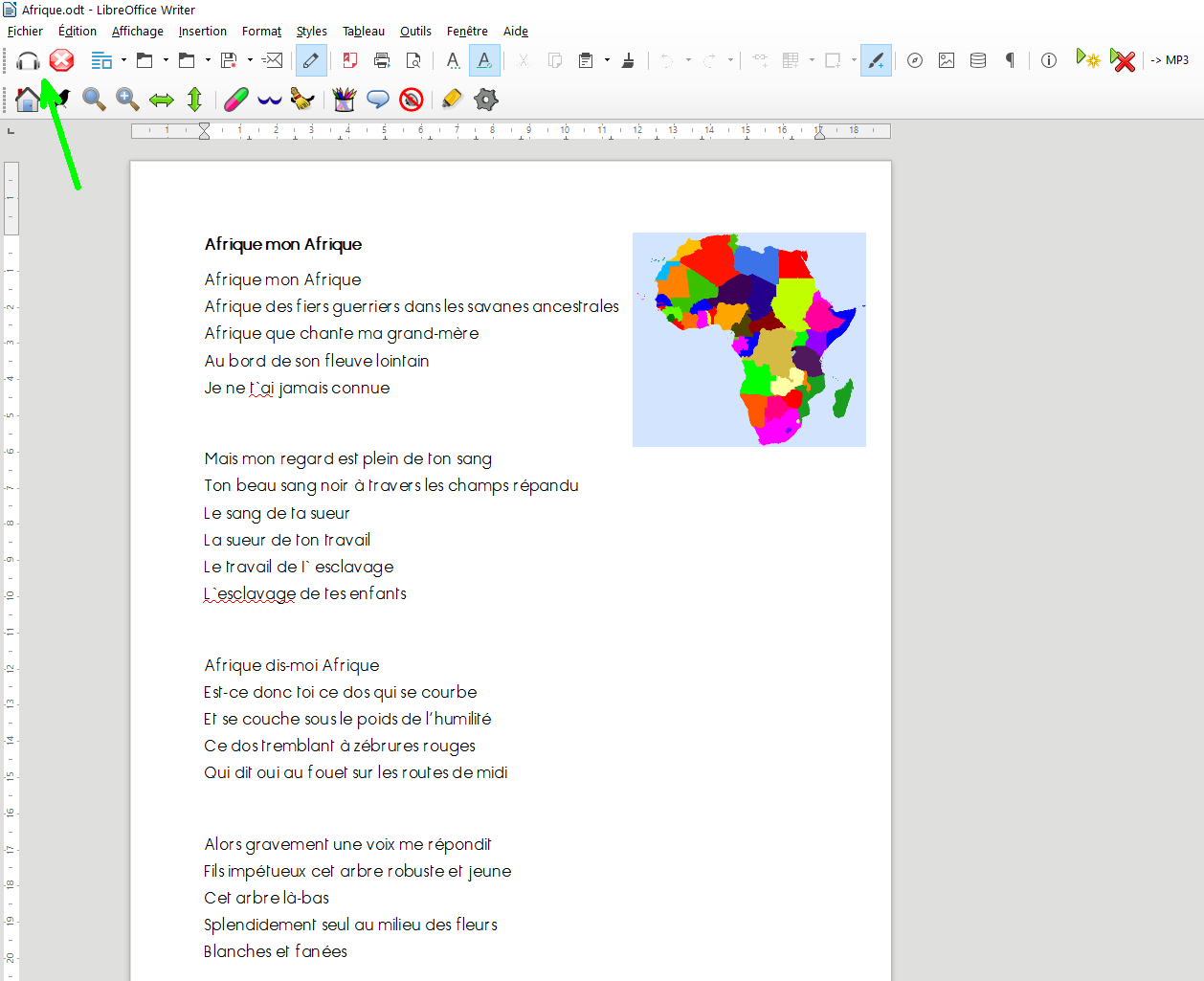Click the left indent marker on ruler

point(204,131)
